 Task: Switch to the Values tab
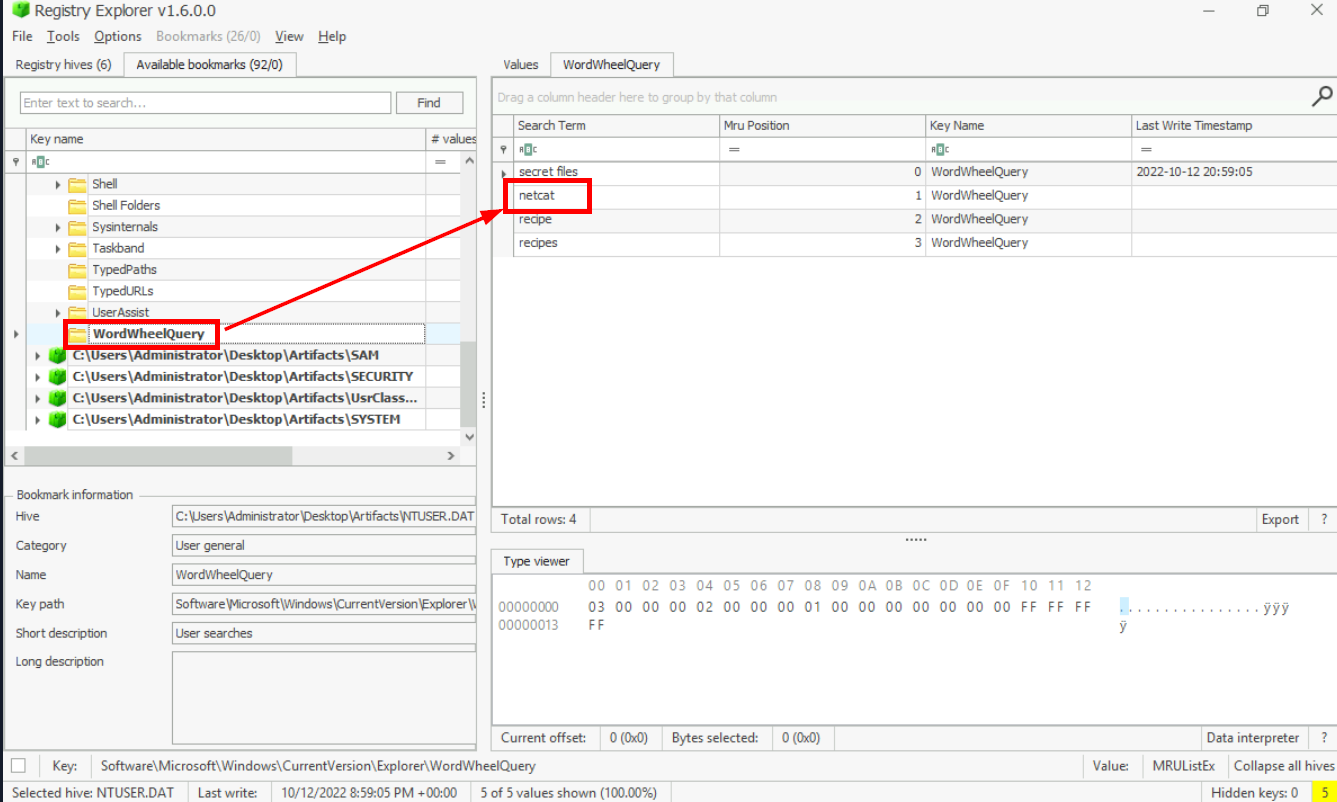pyautogui.click(x=520, y=65)
